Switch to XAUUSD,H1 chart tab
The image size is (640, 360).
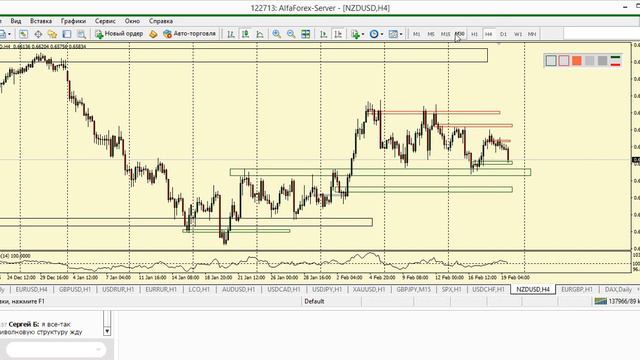coord(369,289)
